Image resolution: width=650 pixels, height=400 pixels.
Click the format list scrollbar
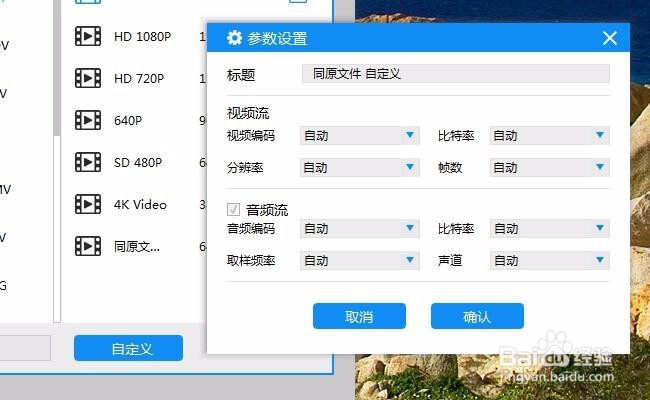tap(57, 68)
